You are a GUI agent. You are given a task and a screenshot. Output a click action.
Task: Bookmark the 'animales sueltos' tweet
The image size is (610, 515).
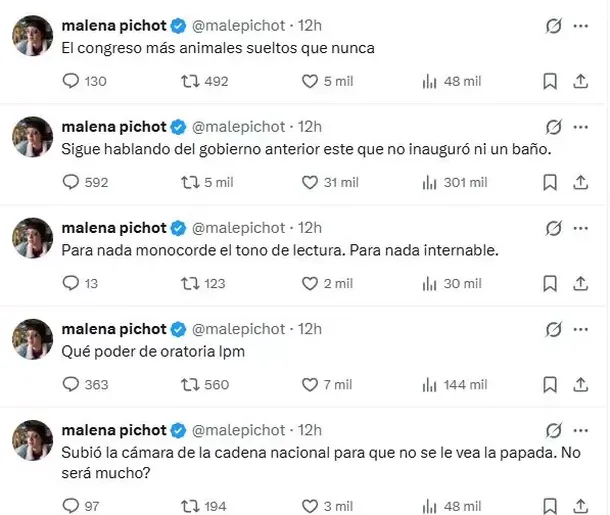[x=549, y=81]
